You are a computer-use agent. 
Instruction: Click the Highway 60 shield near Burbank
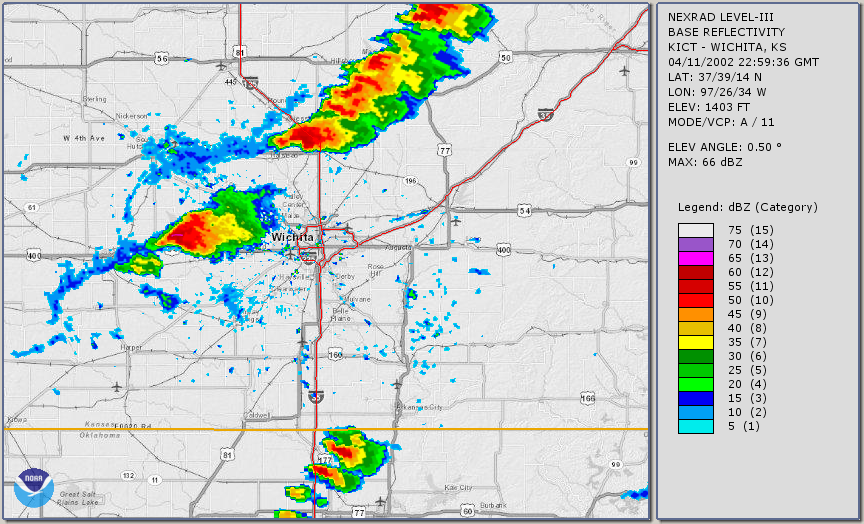(x=467, y=511)
